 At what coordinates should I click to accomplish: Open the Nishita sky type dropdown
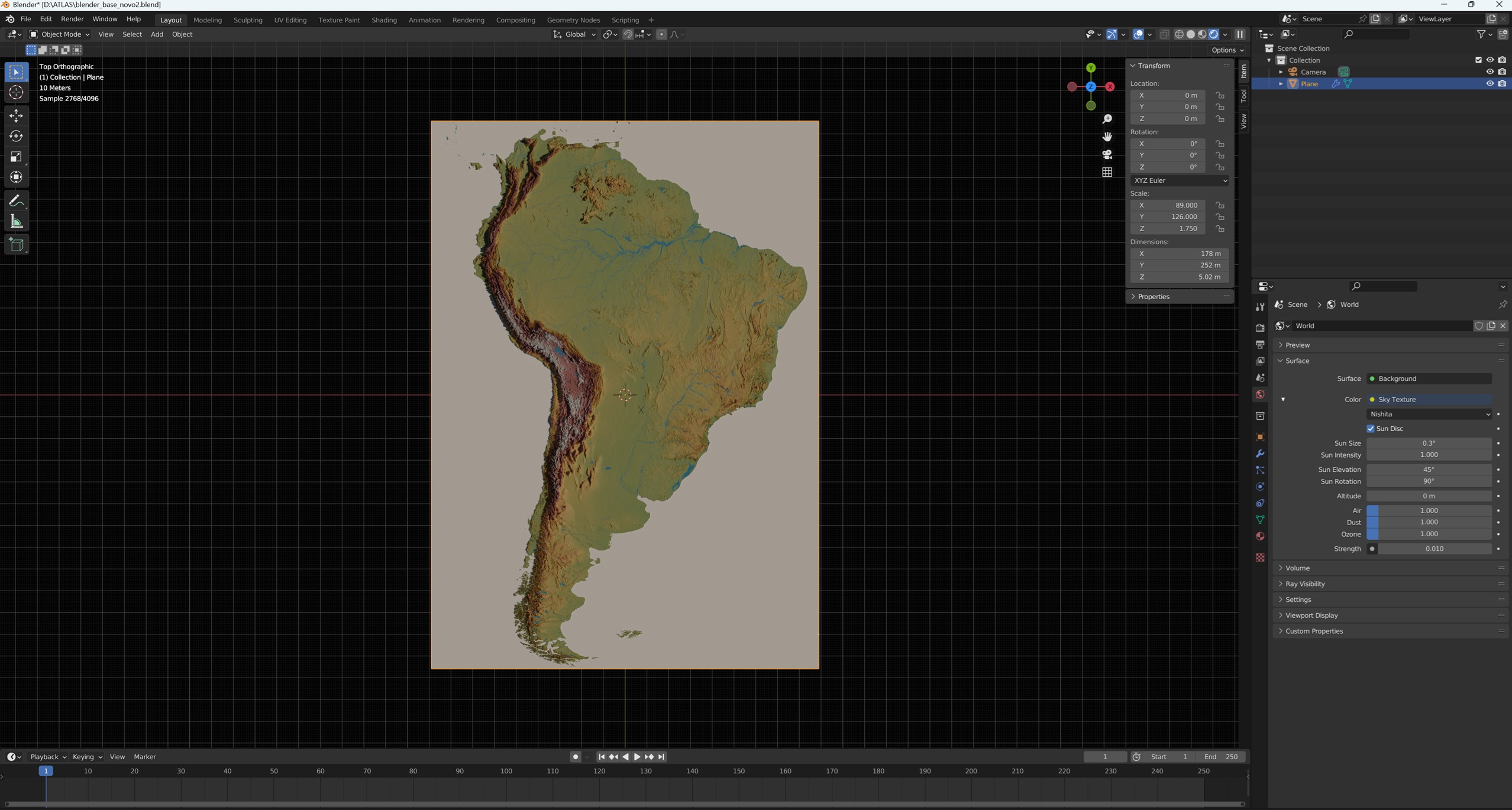pyautogui.click(x=1429, y=414)
